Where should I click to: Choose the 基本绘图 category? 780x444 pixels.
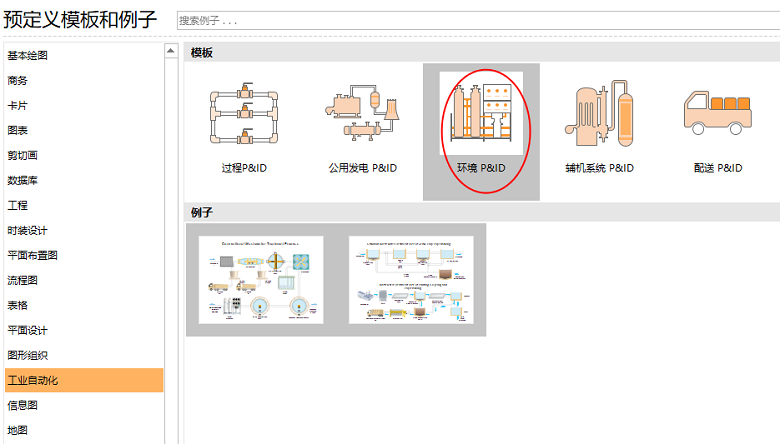pos(28,55)
